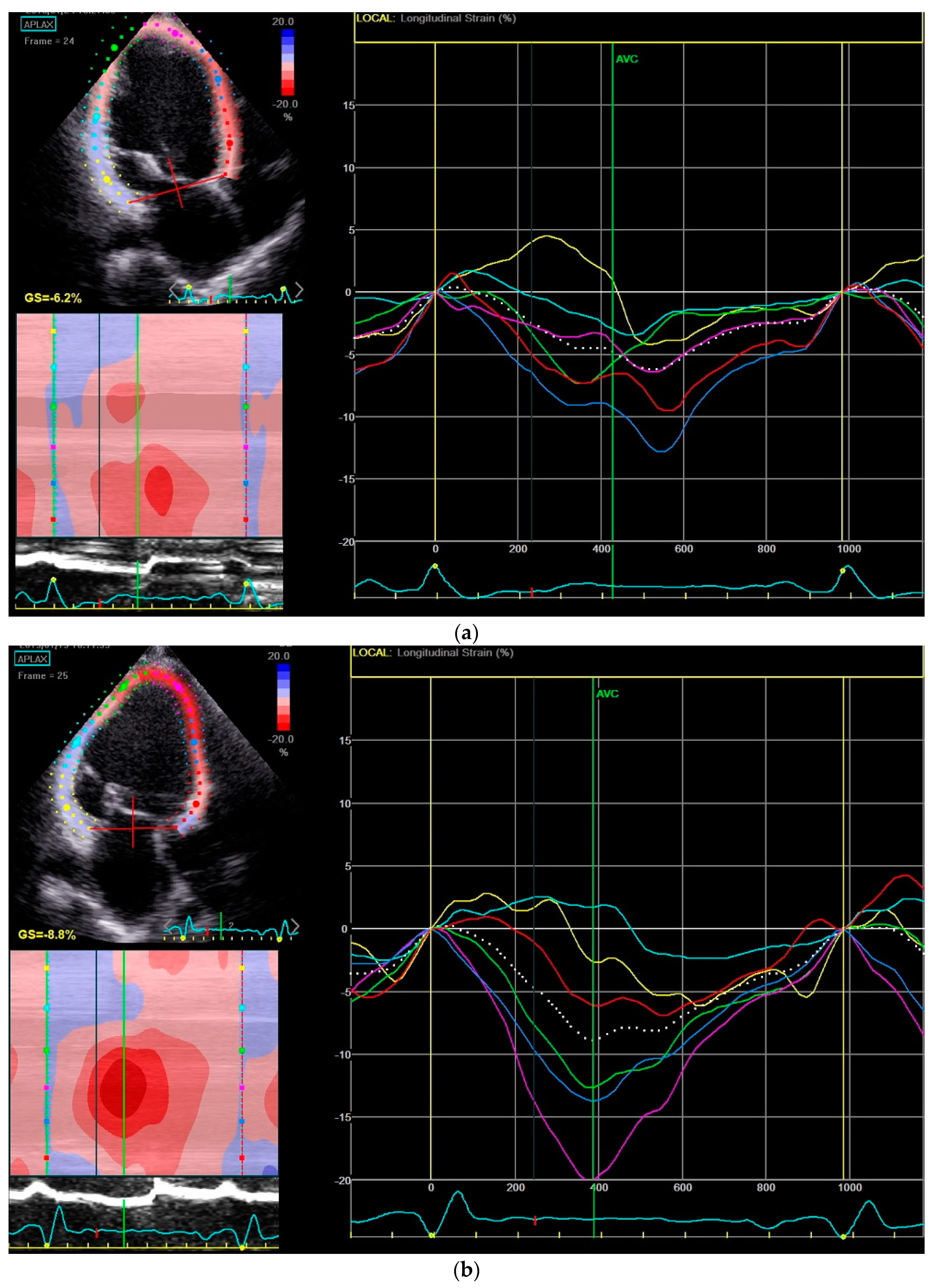Select large yellow segment marker in Frame 24 image
Viewport: 937px width, 1288px height.
pos(107,179)
